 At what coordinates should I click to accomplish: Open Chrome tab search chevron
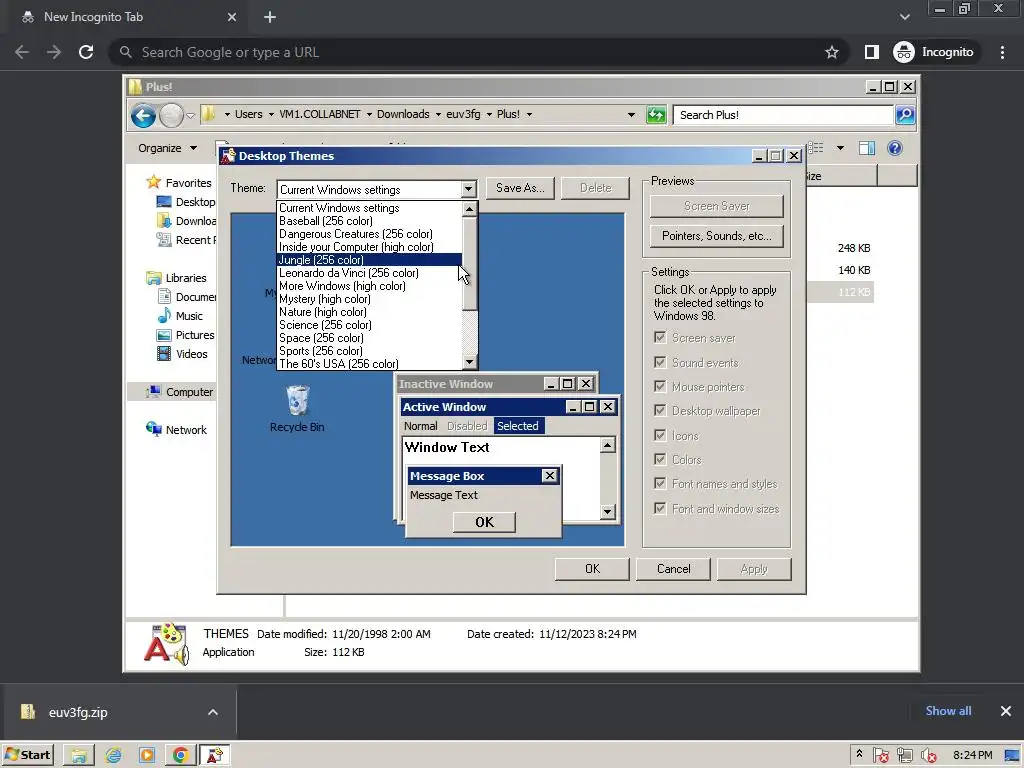[x=904, y=17]
